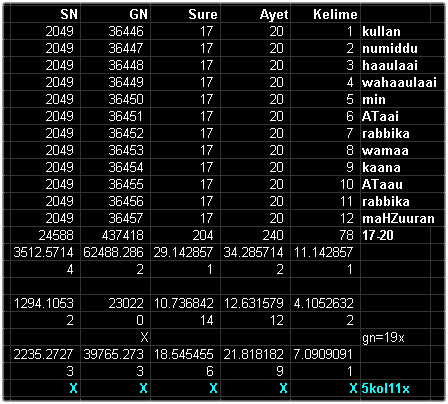Select the sum cell 437418
Viewport: 448px width, 404px height.
[x=115, y=236]
